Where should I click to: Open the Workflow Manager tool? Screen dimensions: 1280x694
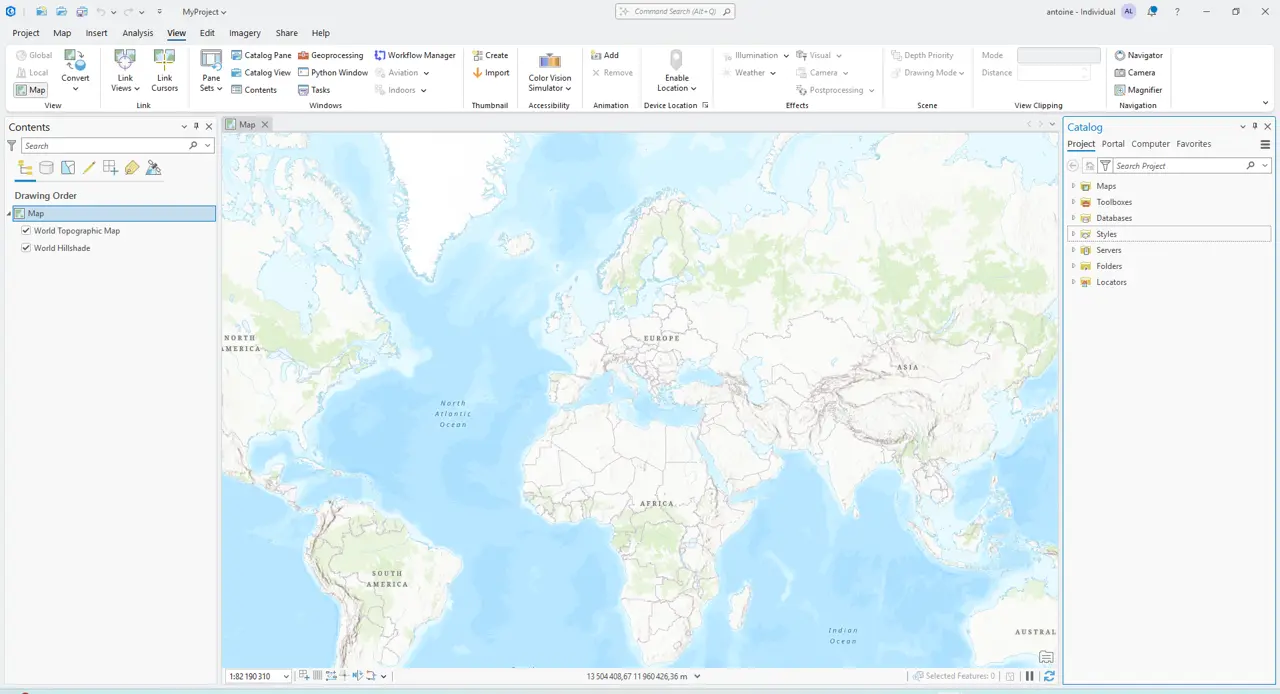(414, 55)
